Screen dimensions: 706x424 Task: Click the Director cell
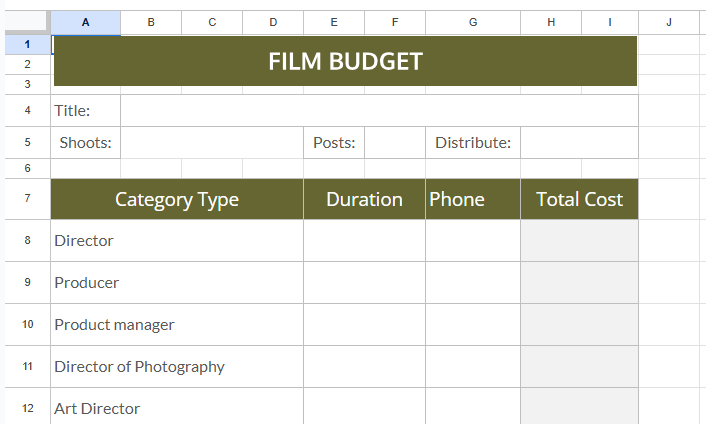pos(177,241)
